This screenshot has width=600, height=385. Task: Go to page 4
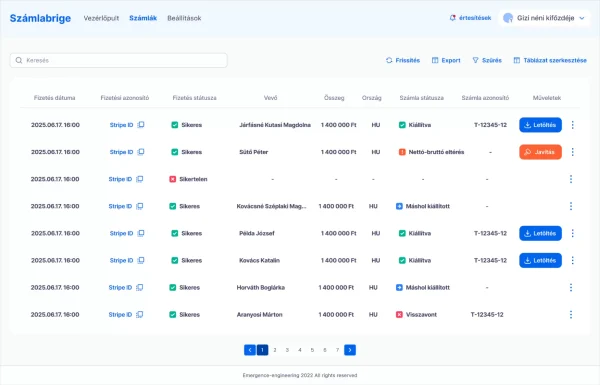click(x=300, y=350)
